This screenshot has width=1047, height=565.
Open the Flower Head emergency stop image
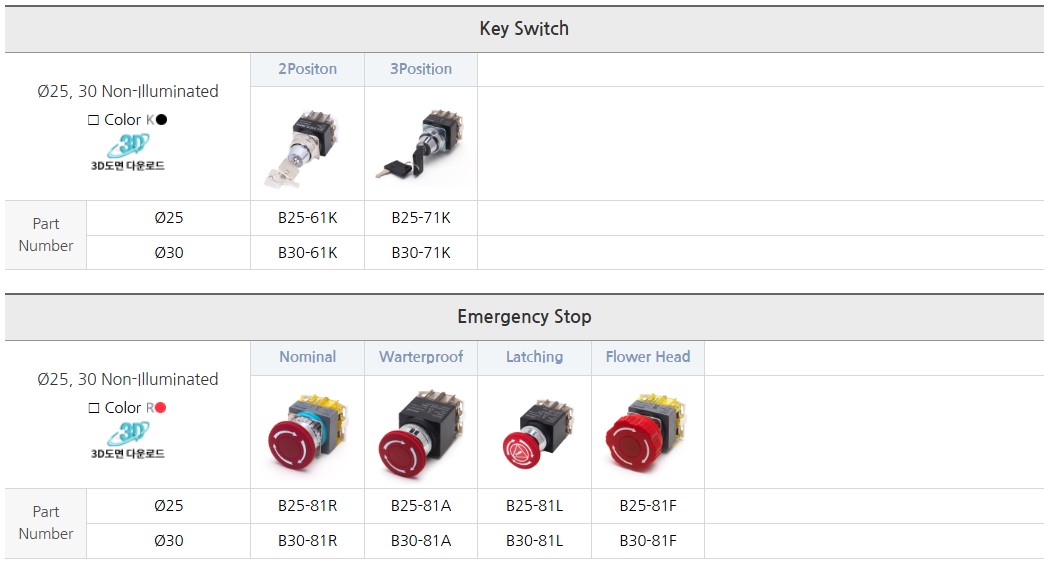click(x=647, y=433)
